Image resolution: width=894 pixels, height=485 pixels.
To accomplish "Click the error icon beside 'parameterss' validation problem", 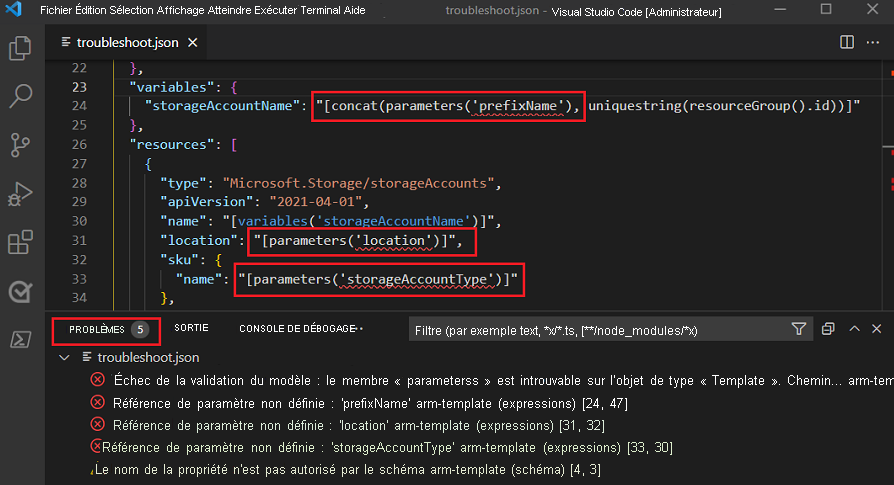I will click(x=97, y=380).
